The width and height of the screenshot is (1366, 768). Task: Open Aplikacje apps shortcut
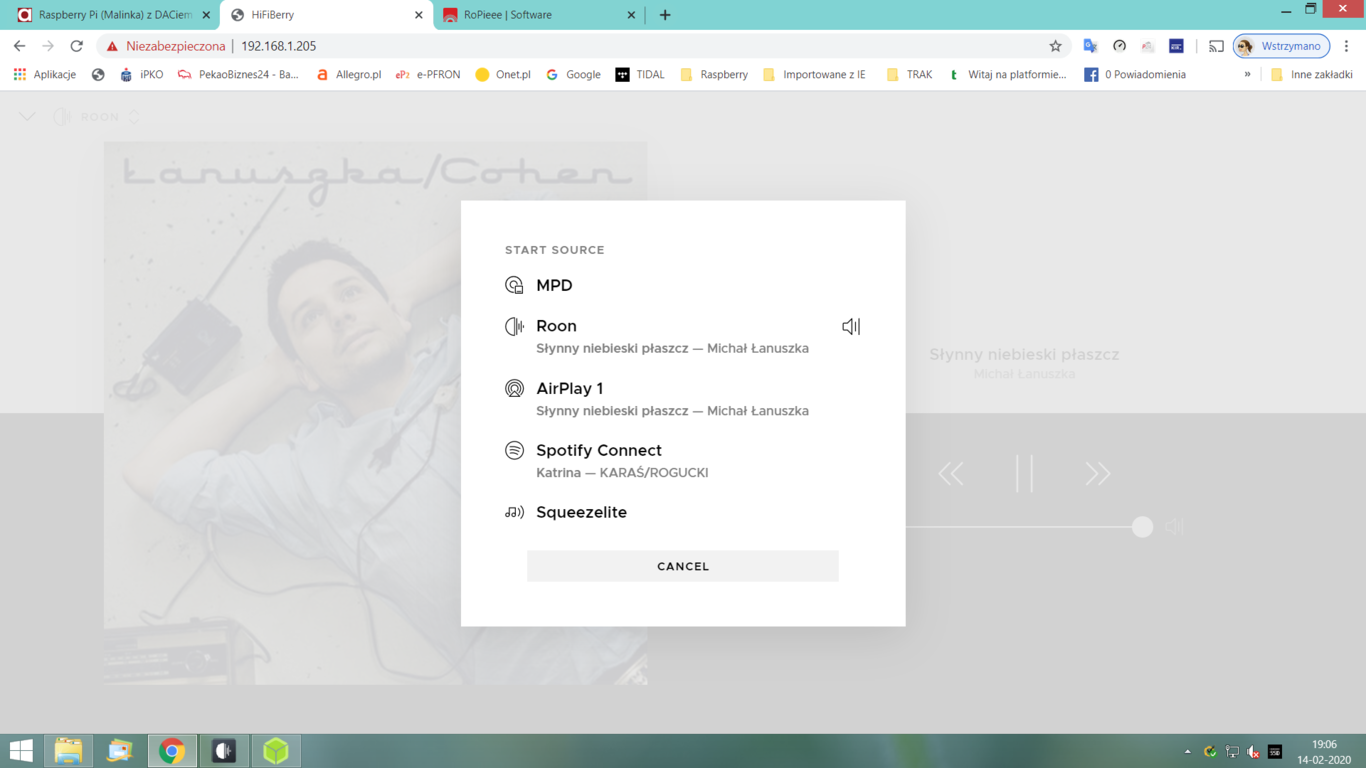point(45,74)
